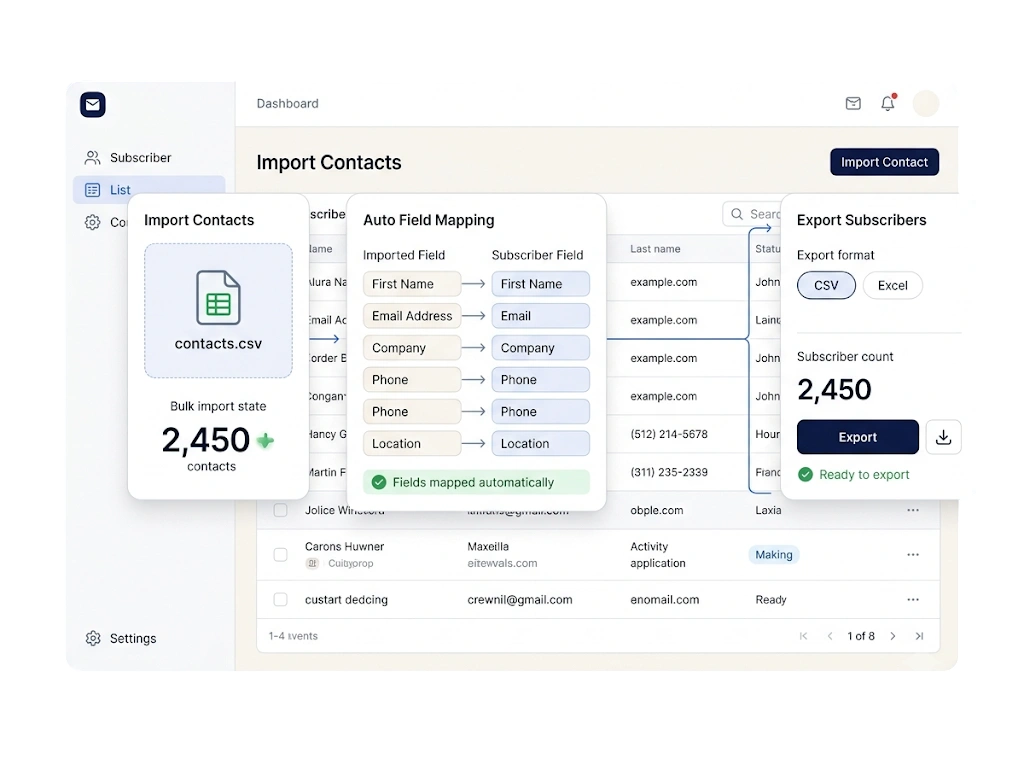1024x765 pixels.
Task: Click the Import Contact button
Action: [x=884, y=162]
